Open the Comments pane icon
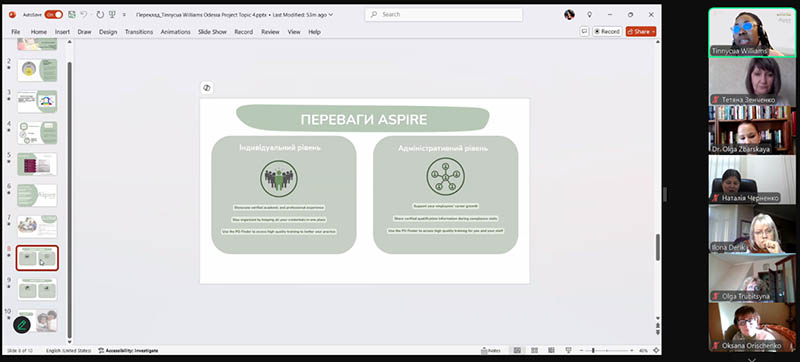The image size is (800, 362). tap(584, 32)
